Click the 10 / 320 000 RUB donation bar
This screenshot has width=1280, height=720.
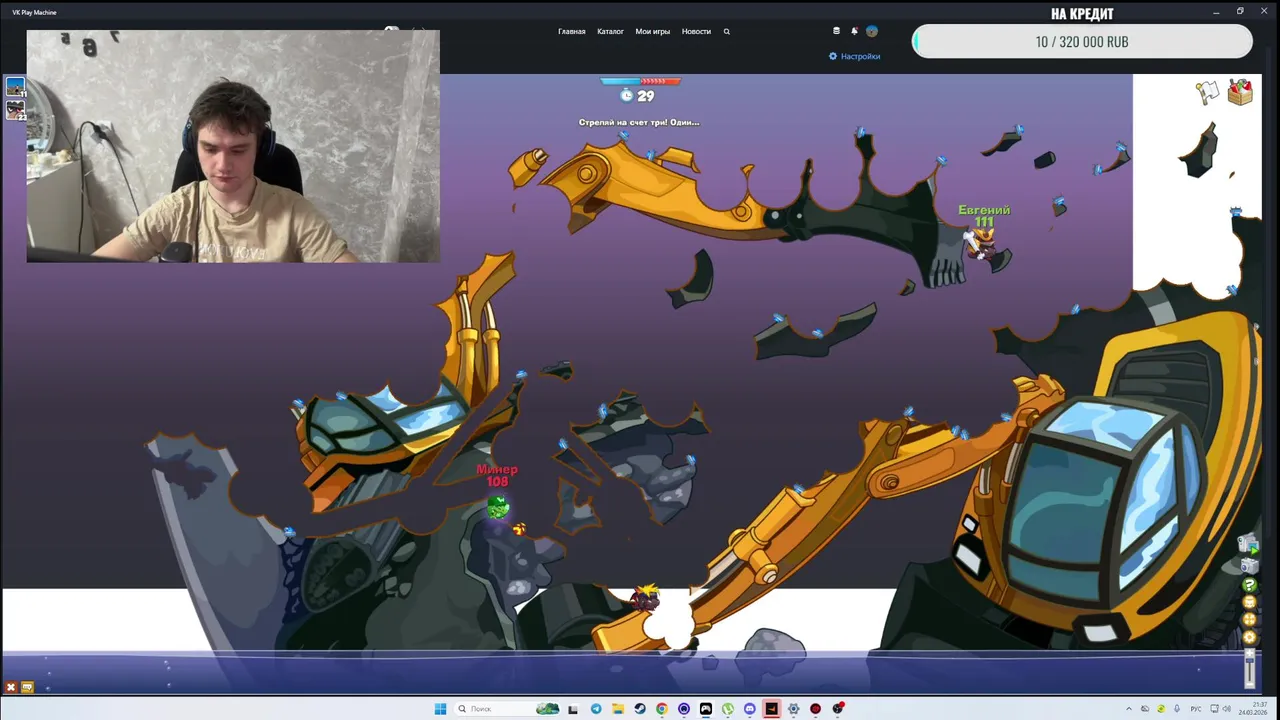[1082, 42]
